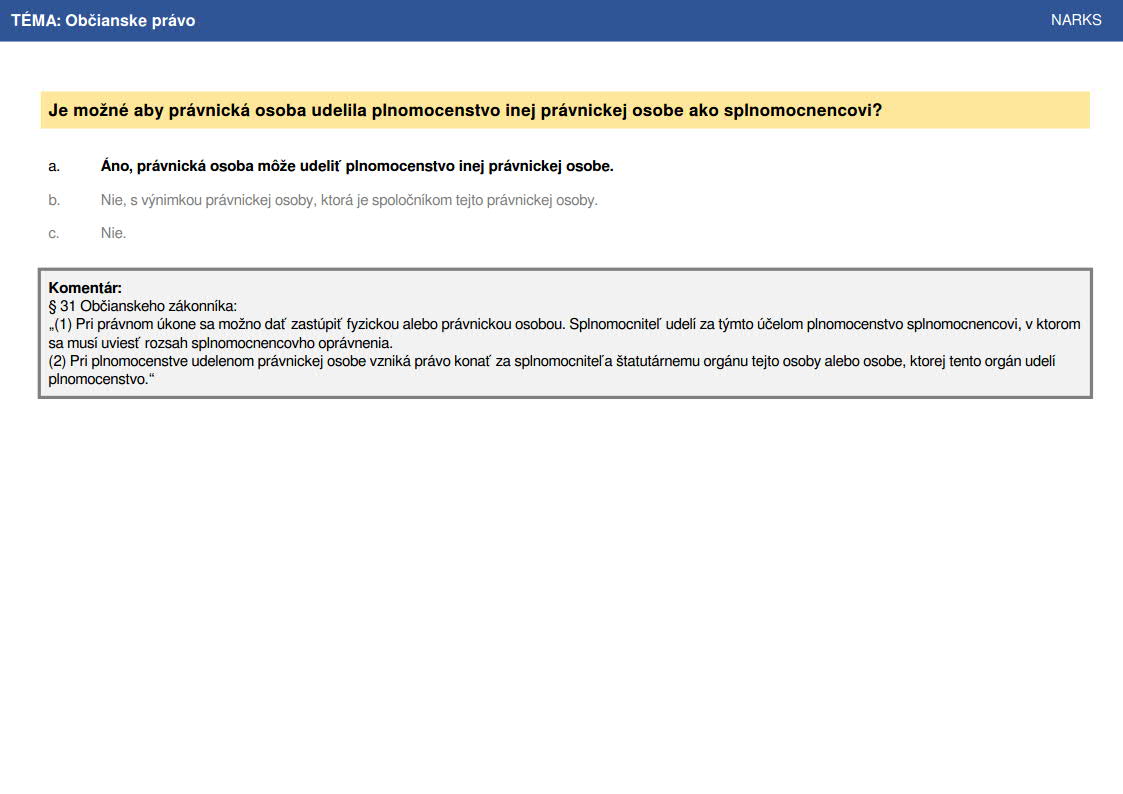Select answer a 'Áno, právnická osoba môže udeliť'
The image size is (1123, 794).
coord(357,166)
